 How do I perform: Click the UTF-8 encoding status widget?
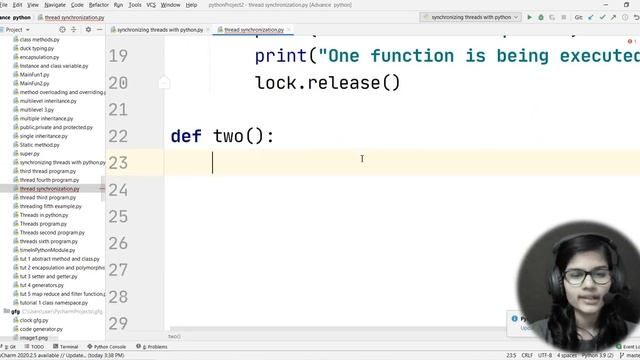click(545, 356)
